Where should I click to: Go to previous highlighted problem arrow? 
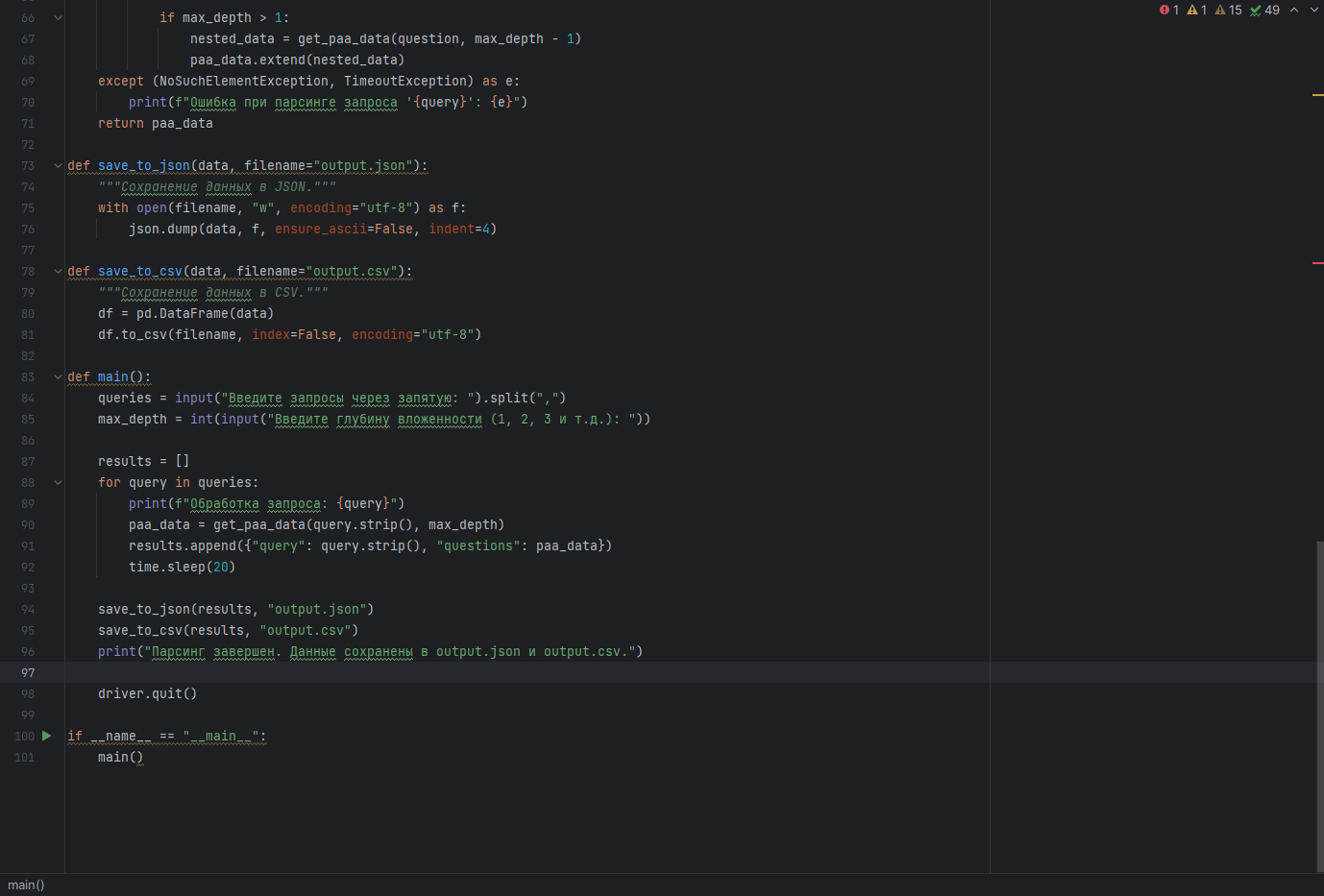1294,10
